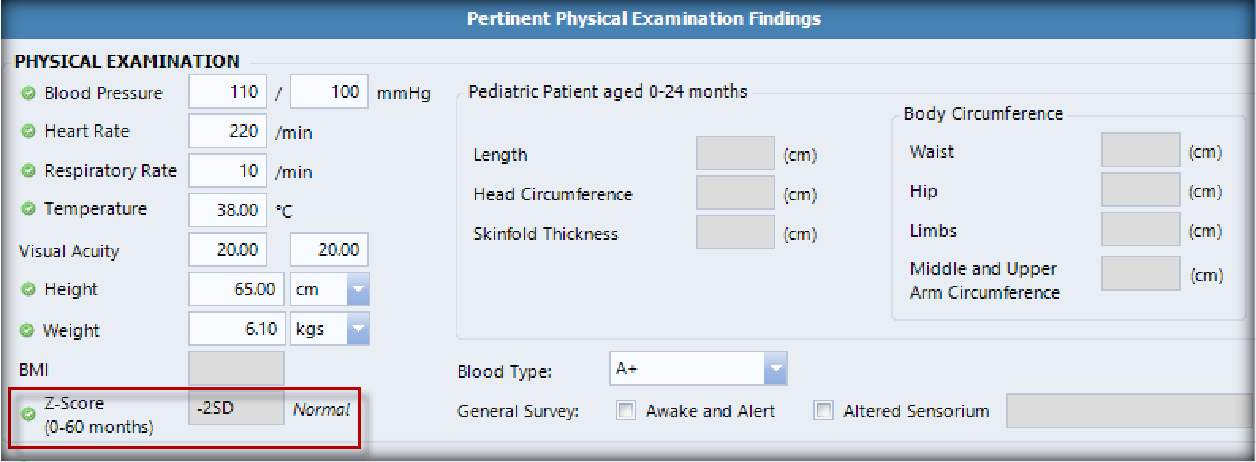Select the Heart Rate input field
The image size is (1256, 462).
pyautogui.click(x=228, y=131)
